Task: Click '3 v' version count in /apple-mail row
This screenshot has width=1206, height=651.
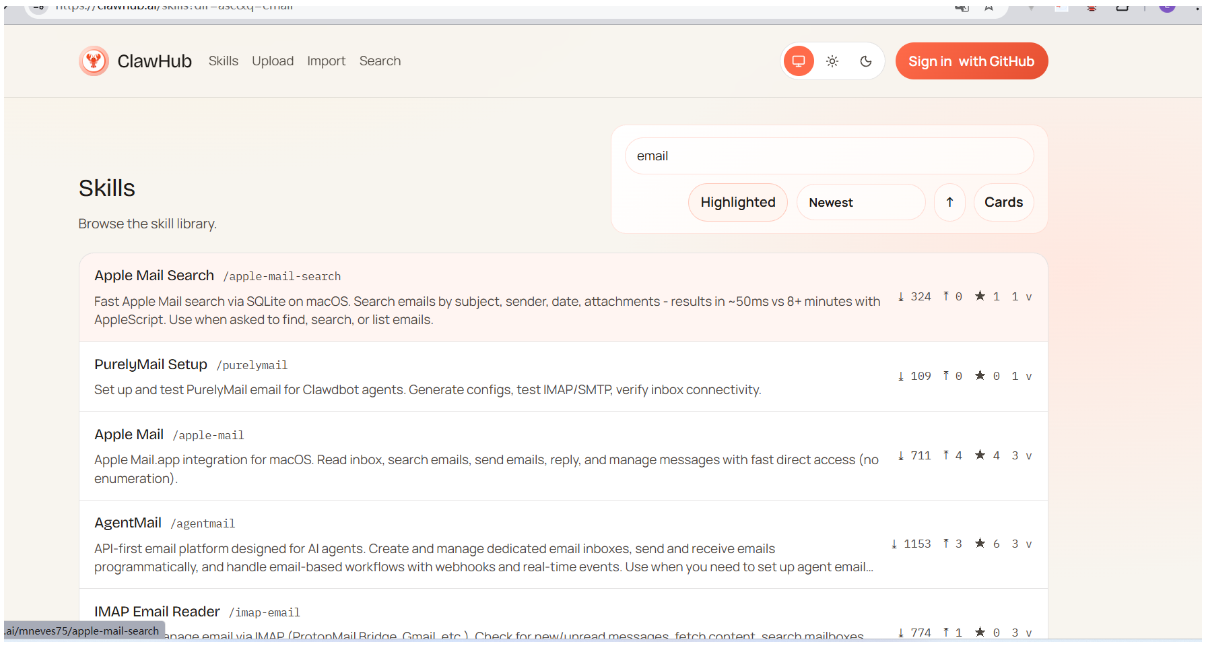Action: tap(1021, 455)
